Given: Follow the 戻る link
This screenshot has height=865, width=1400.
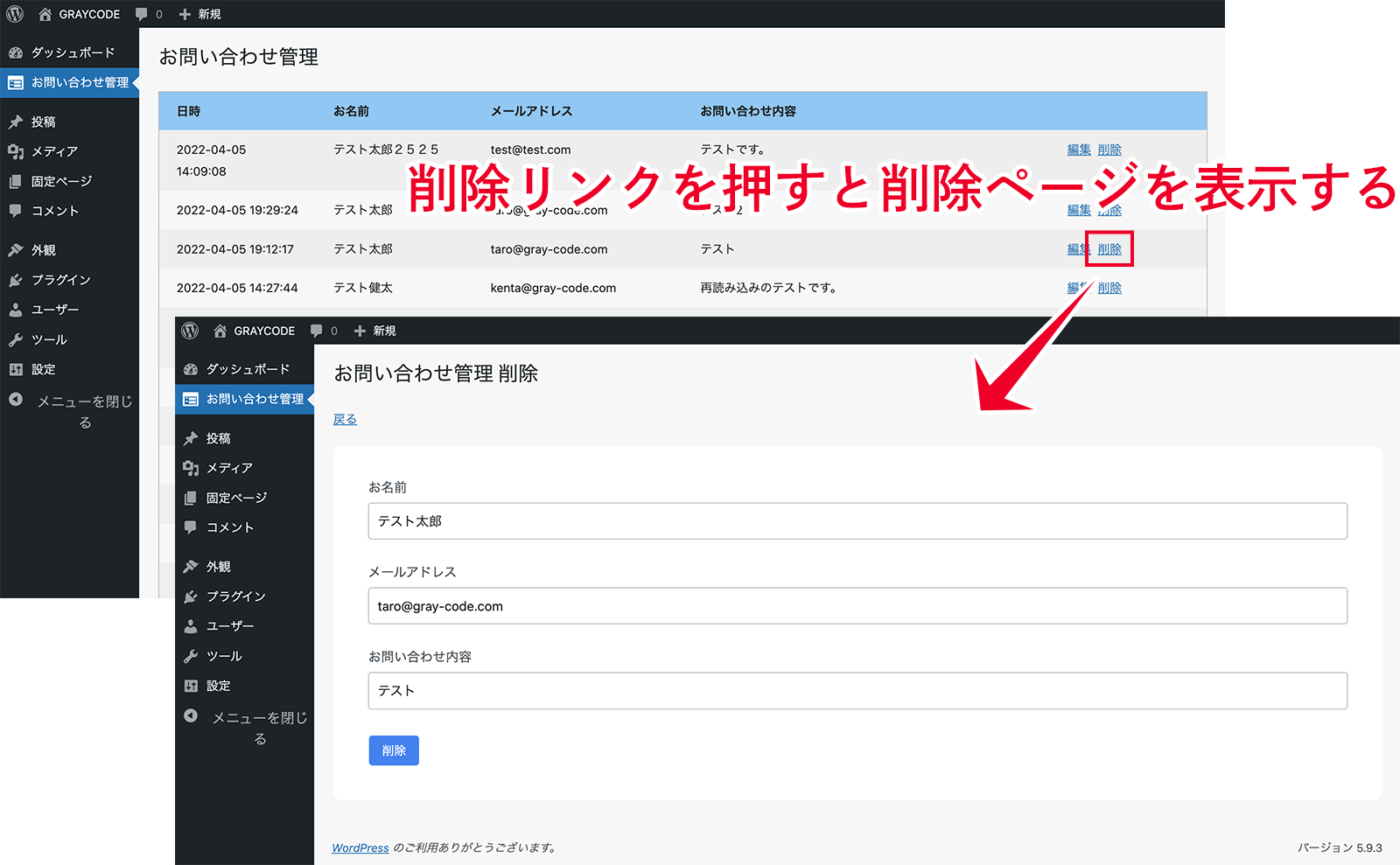Looking at the screenshot, I should (345, 419).
